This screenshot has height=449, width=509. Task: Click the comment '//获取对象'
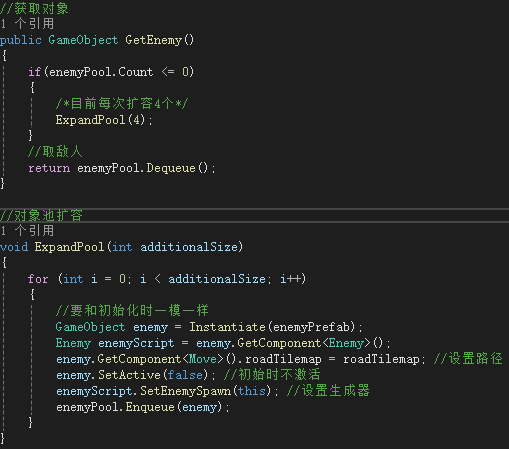click(34, 8)
